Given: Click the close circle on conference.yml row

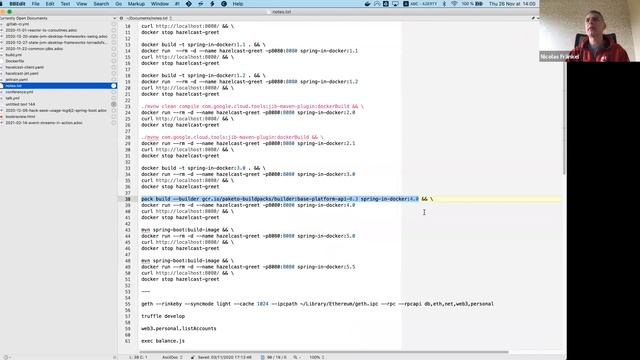Looking at the screenshot, I should click(113, 92).
